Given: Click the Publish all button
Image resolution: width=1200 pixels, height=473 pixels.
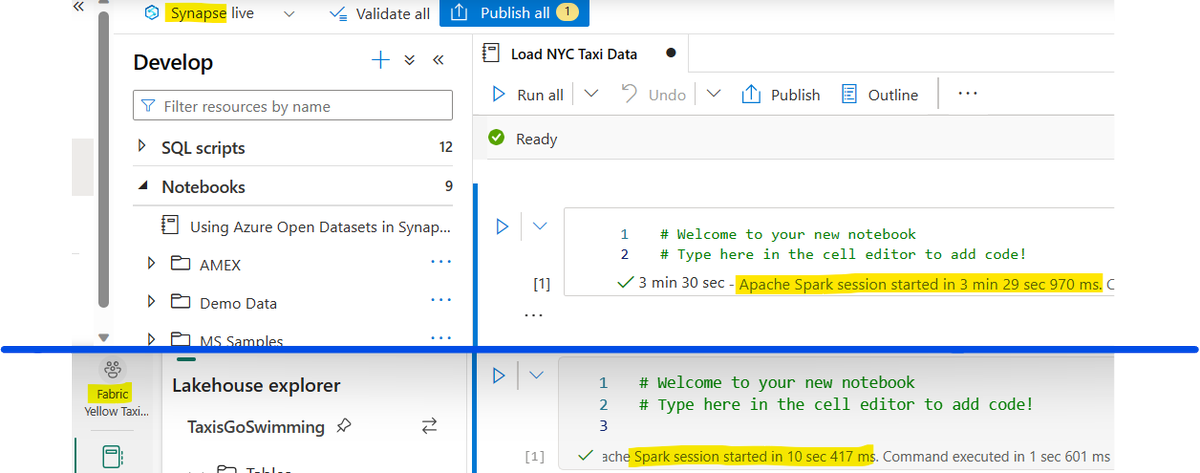Looking at the screenshot, I should pyautogui.click(x=514, y=14).
